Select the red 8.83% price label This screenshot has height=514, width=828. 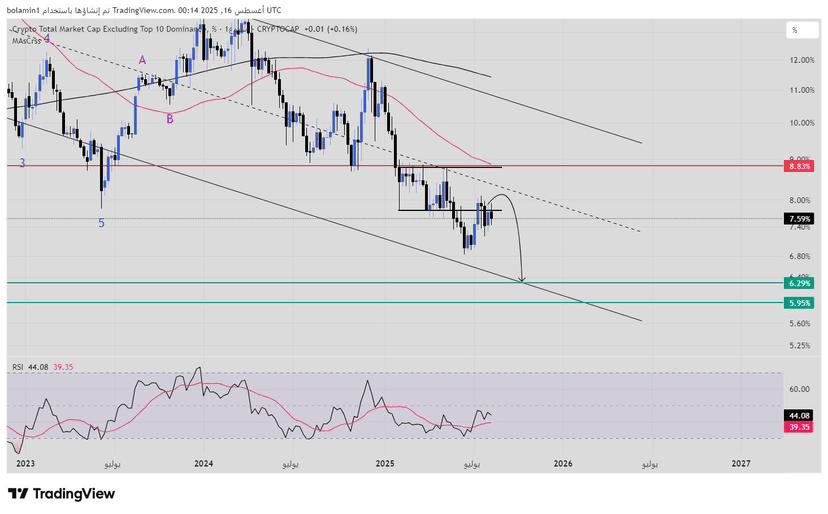pyautogui.click(x=799, y=166)
